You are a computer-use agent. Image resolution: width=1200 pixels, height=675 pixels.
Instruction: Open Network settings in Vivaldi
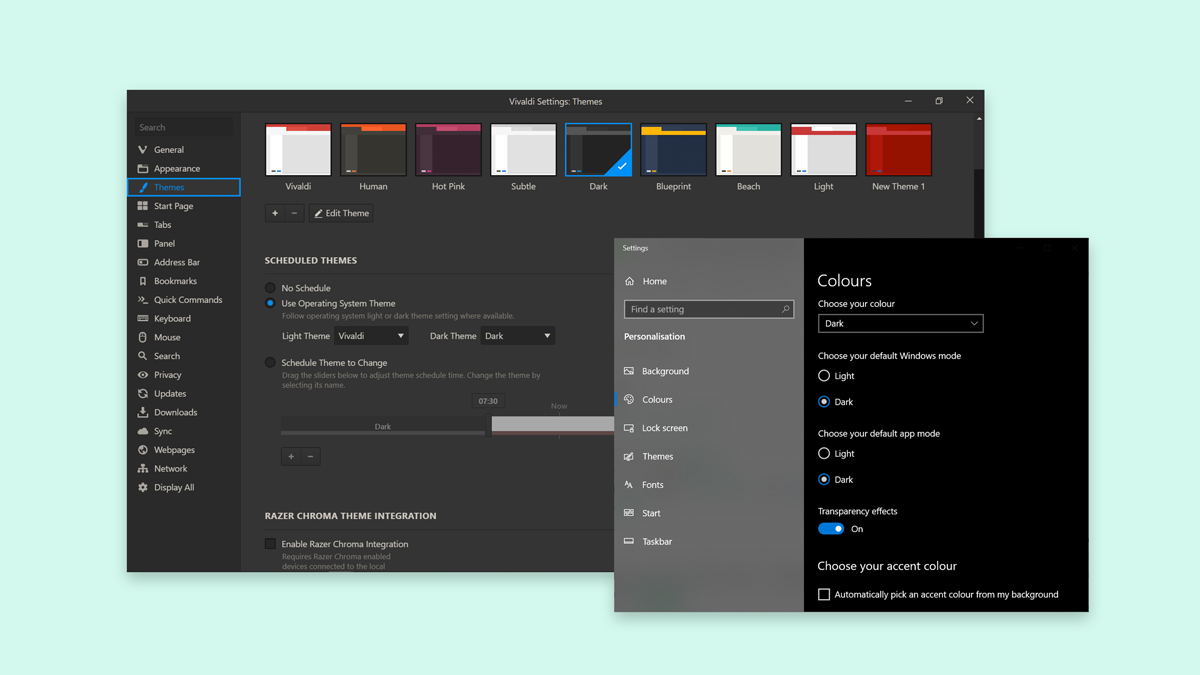[x=184, y=469]
